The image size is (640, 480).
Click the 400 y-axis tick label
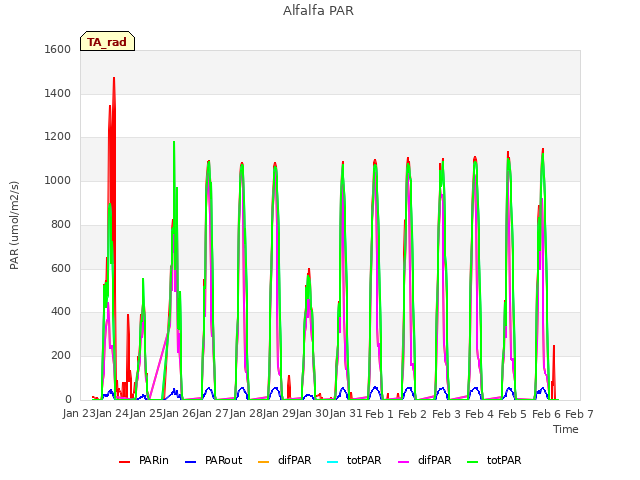pos(61,312)
